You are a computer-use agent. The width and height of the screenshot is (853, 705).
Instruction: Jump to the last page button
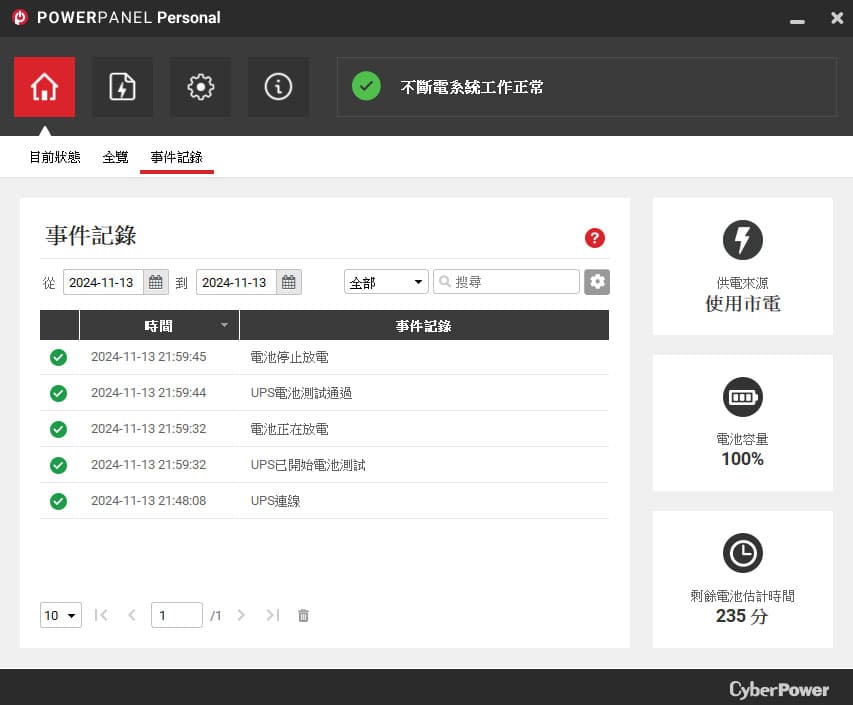tap(273, 615)
